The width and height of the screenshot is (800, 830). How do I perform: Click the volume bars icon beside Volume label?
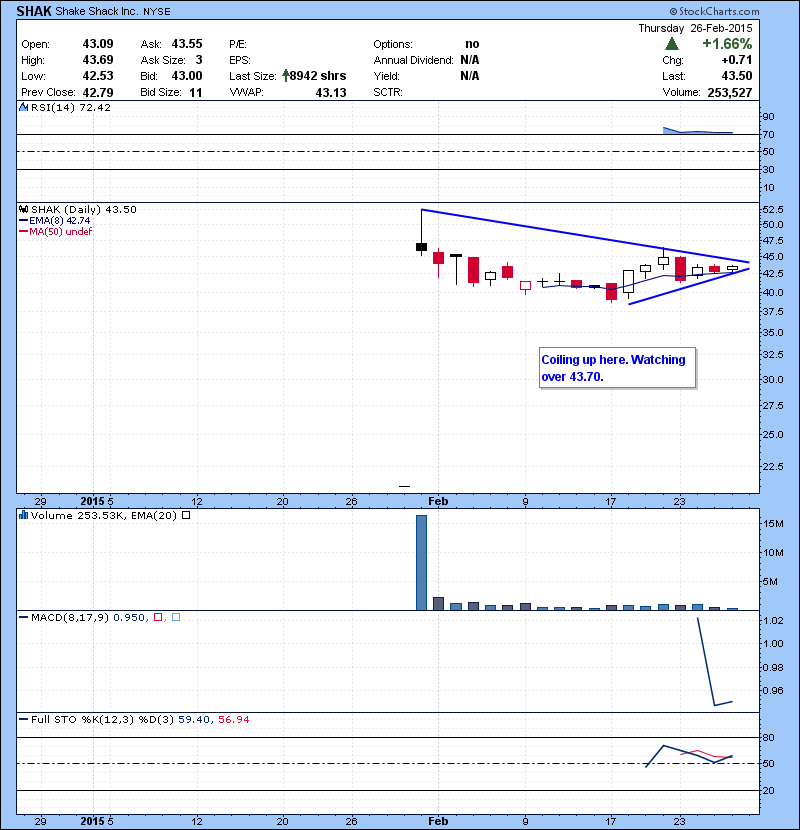point(23,515)
